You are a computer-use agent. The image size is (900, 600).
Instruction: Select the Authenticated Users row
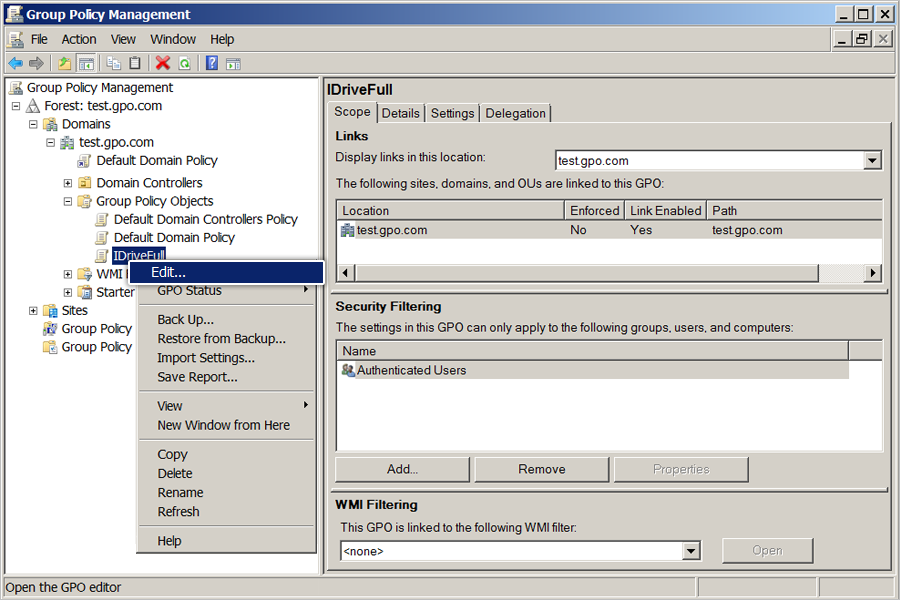tap(593, 370)
